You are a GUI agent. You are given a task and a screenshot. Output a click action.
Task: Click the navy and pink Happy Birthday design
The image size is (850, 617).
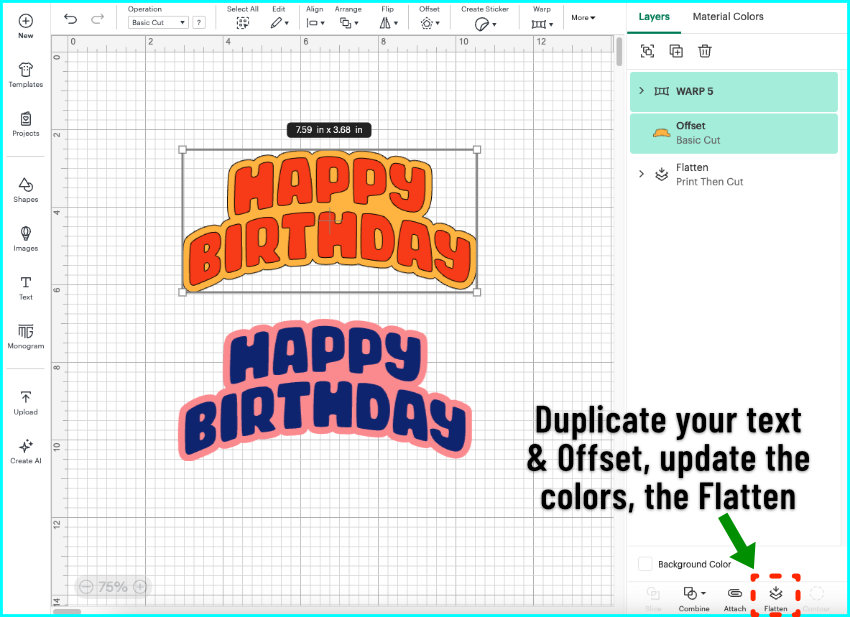tap(325, 390)
